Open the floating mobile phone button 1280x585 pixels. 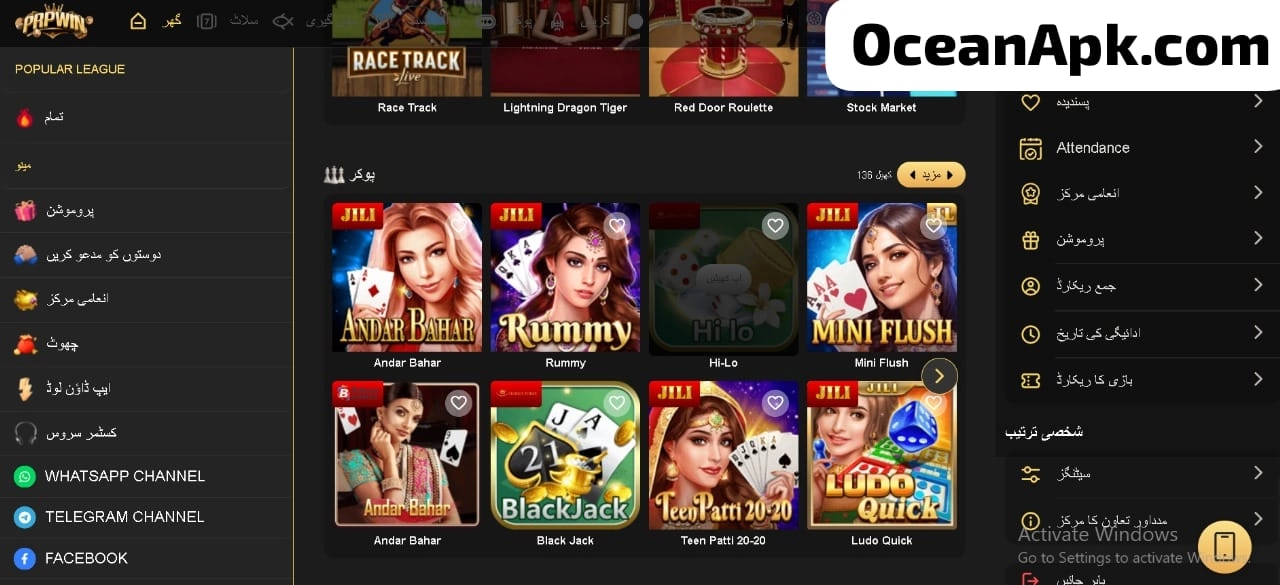click(1225, 547)
